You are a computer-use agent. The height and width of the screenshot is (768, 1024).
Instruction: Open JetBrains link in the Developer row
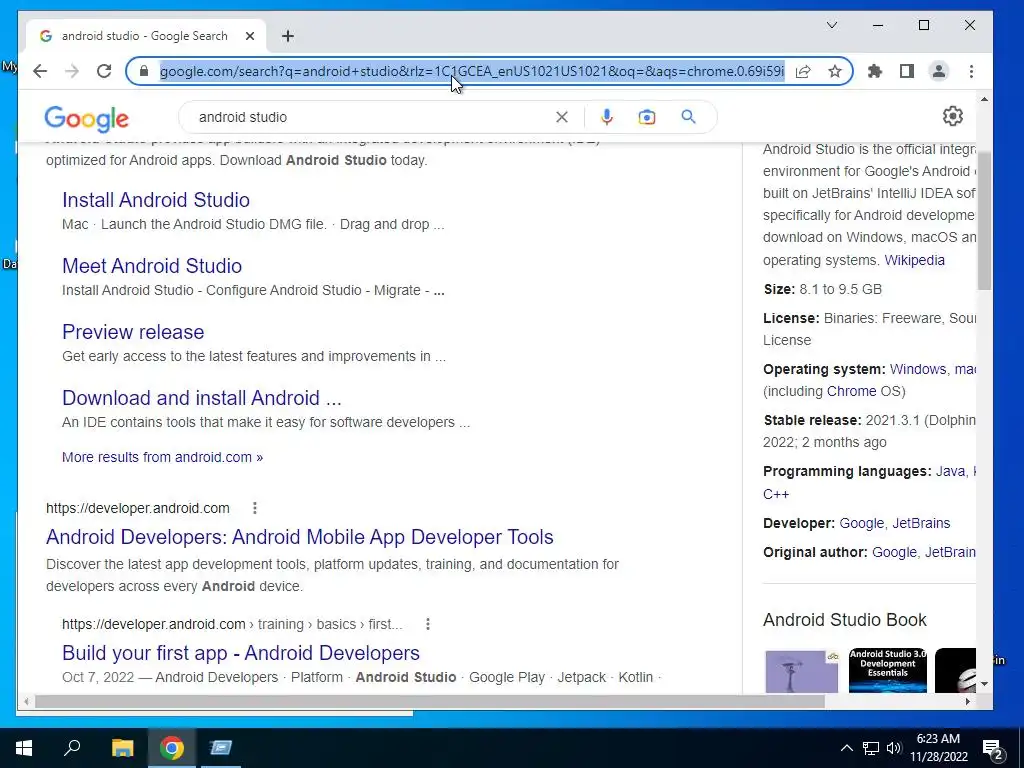[921, 523]
